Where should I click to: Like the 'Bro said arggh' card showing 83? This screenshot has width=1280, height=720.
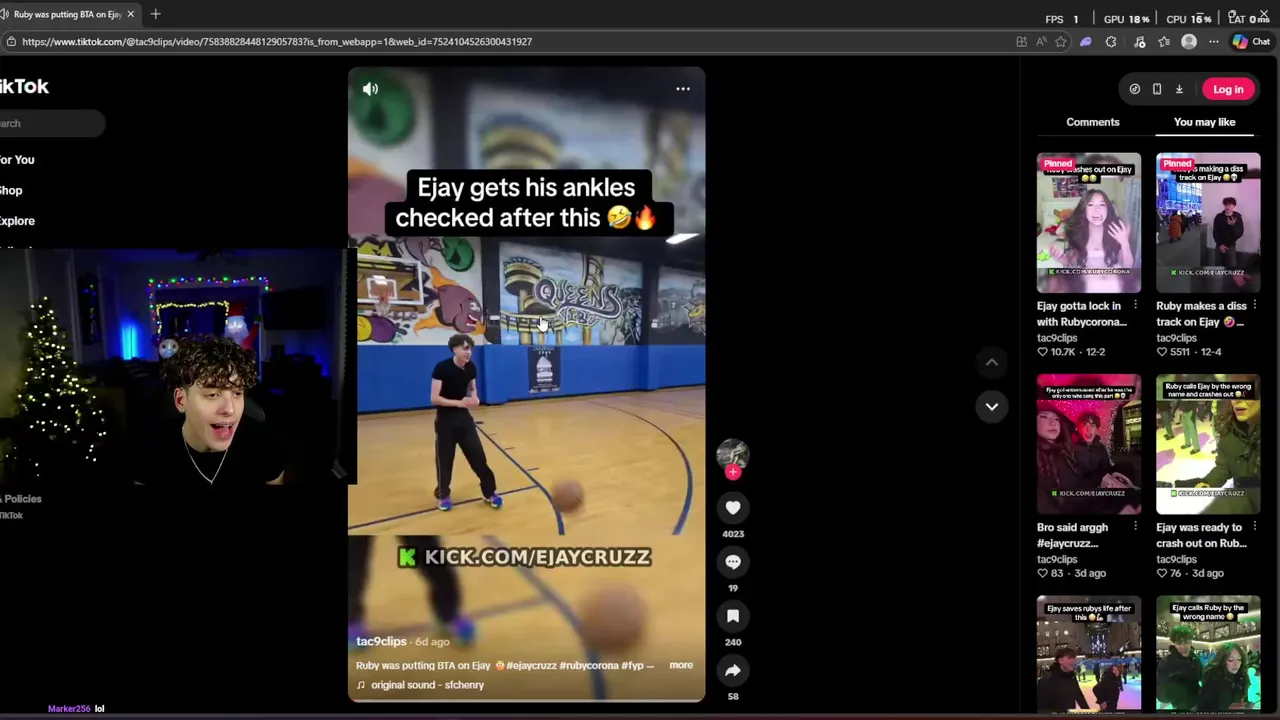click(1043, 574)
